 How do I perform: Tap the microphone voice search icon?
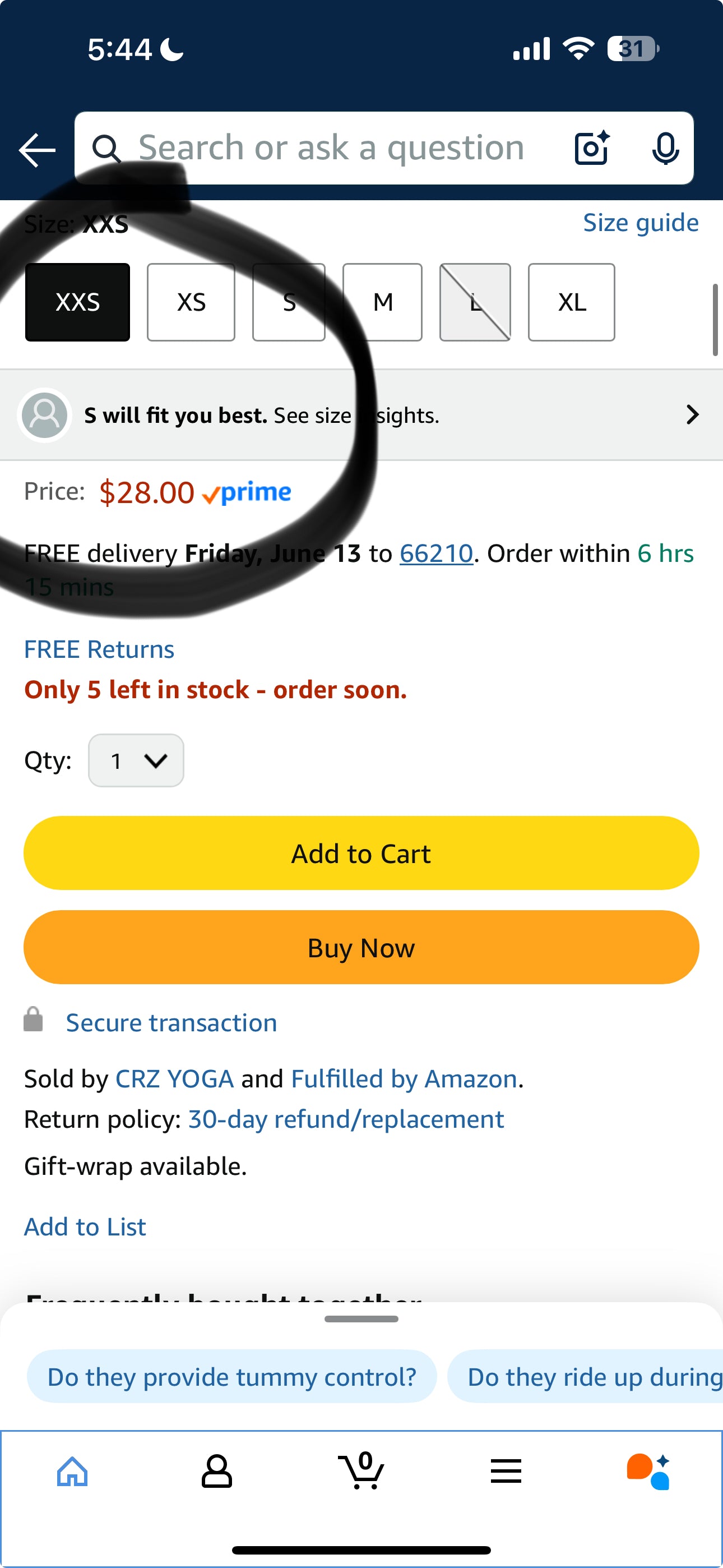(665, 148)
